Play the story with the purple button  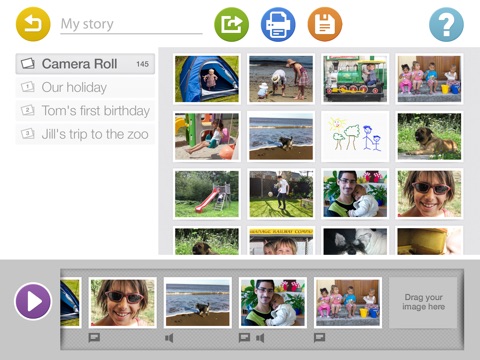(33, 301)
